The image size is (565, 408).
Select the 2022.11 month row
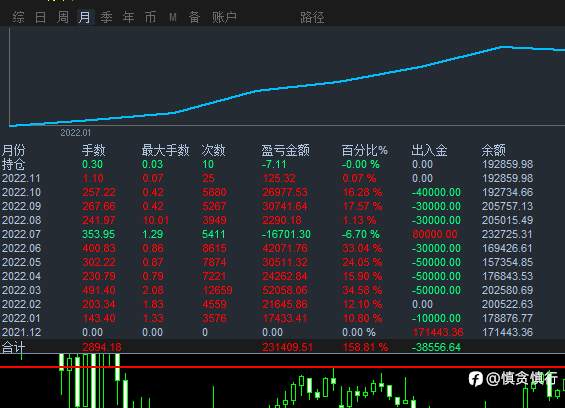(x=267, y=178)
